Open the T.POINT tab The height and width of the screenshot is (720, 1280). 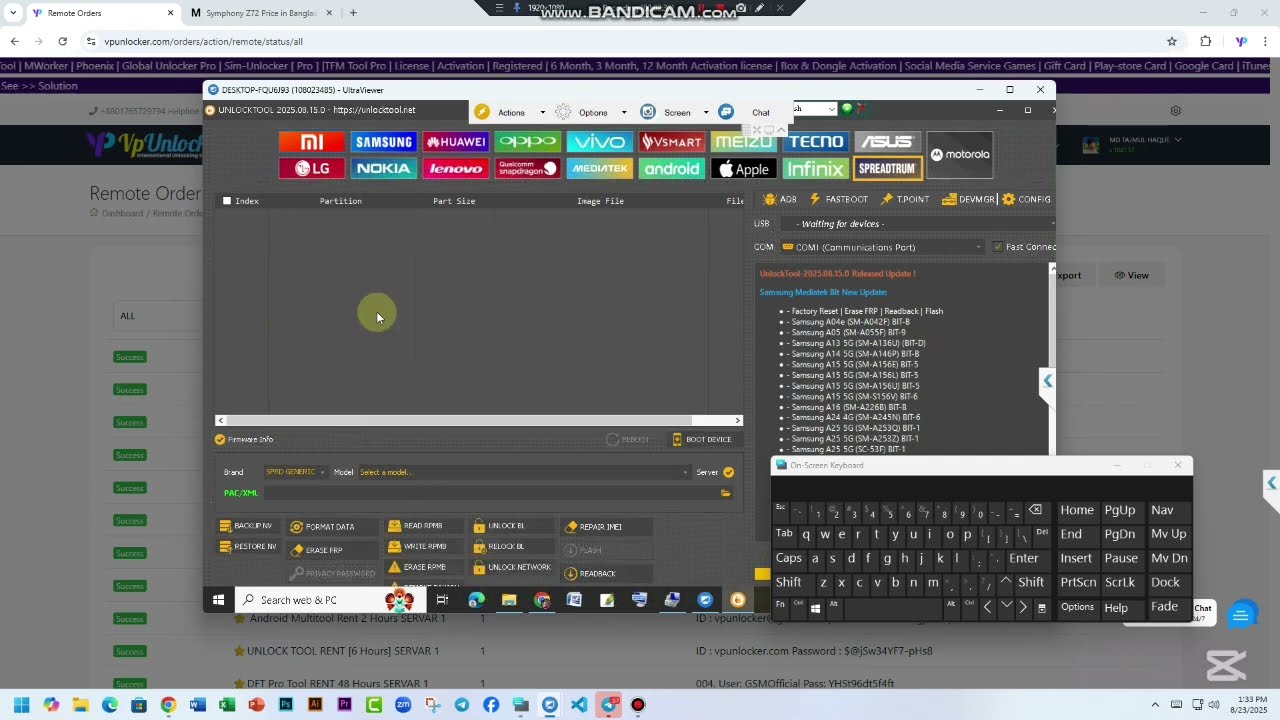point(905,199)
